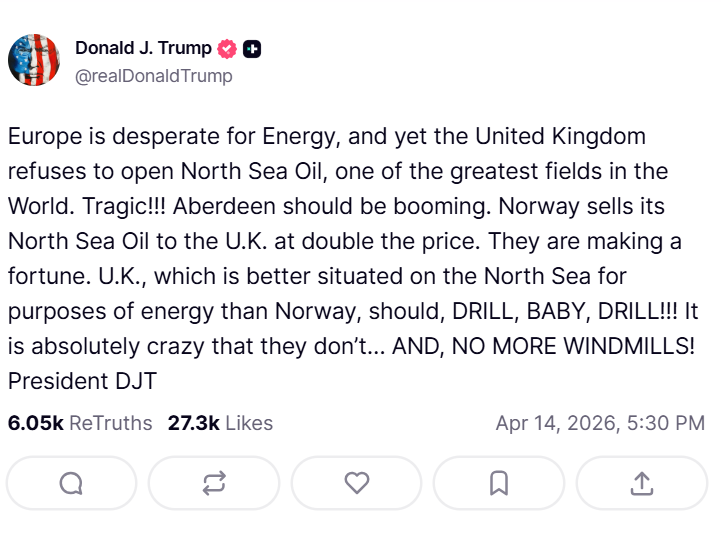View the 27.3k Likes list
The width and height of the screenshot is (721, 542).
tap(220, 423)
